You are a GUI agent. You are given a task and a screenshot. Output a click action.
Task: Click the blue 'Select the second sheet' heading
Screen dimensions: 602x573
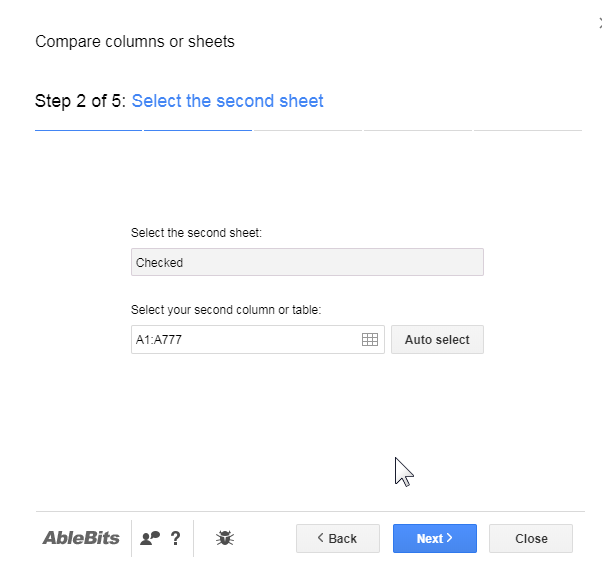tap(228, 101)
